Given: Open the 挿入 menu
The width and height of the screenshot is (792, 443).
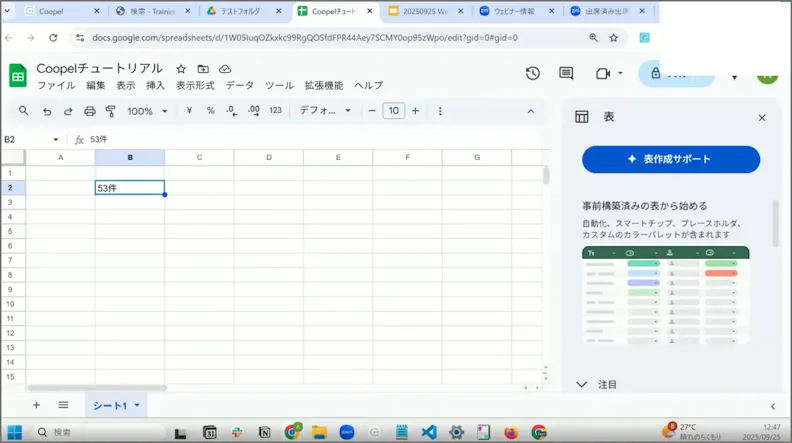Looking at the screenshot, I should 156,85.
